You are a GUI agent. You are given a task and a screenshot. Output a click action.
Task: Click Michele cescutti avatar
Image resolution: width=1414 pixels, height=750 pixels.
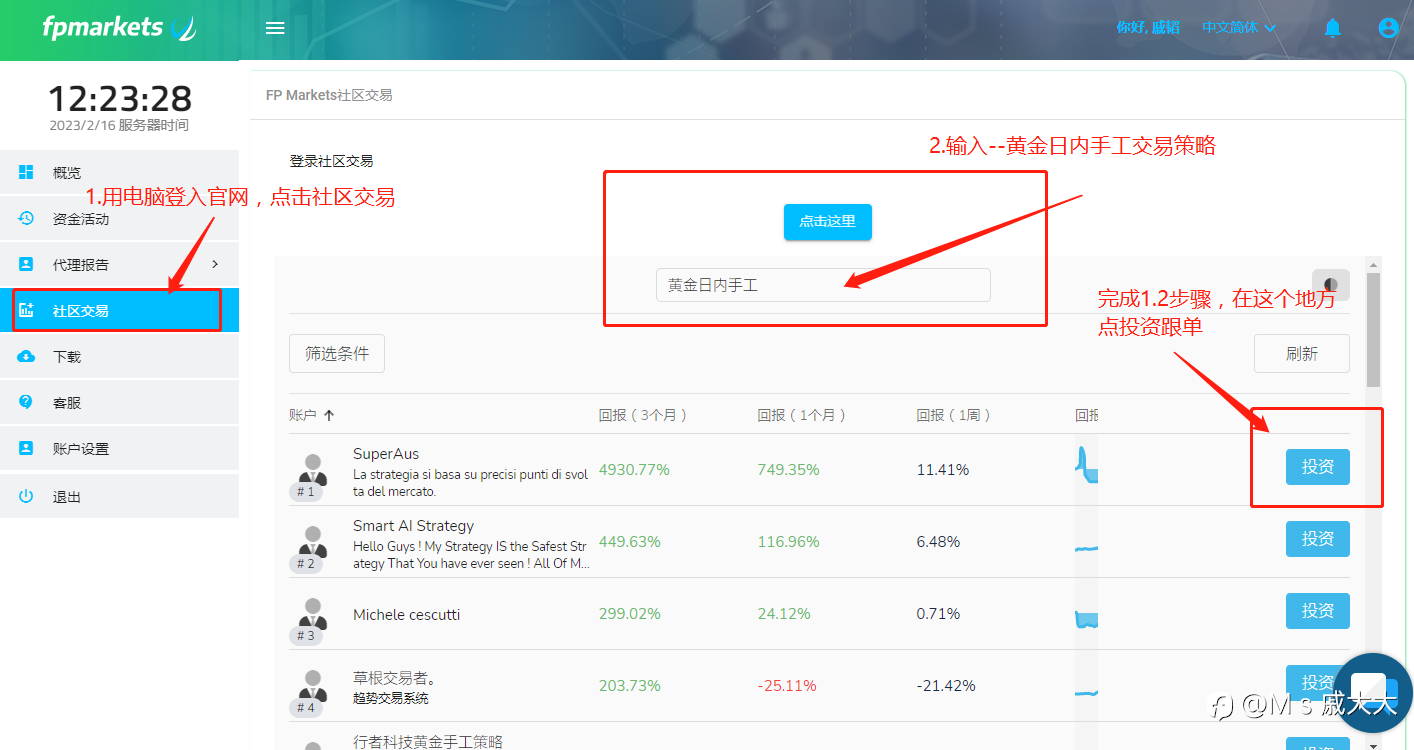pyautogui.click(x=313, y=613)
